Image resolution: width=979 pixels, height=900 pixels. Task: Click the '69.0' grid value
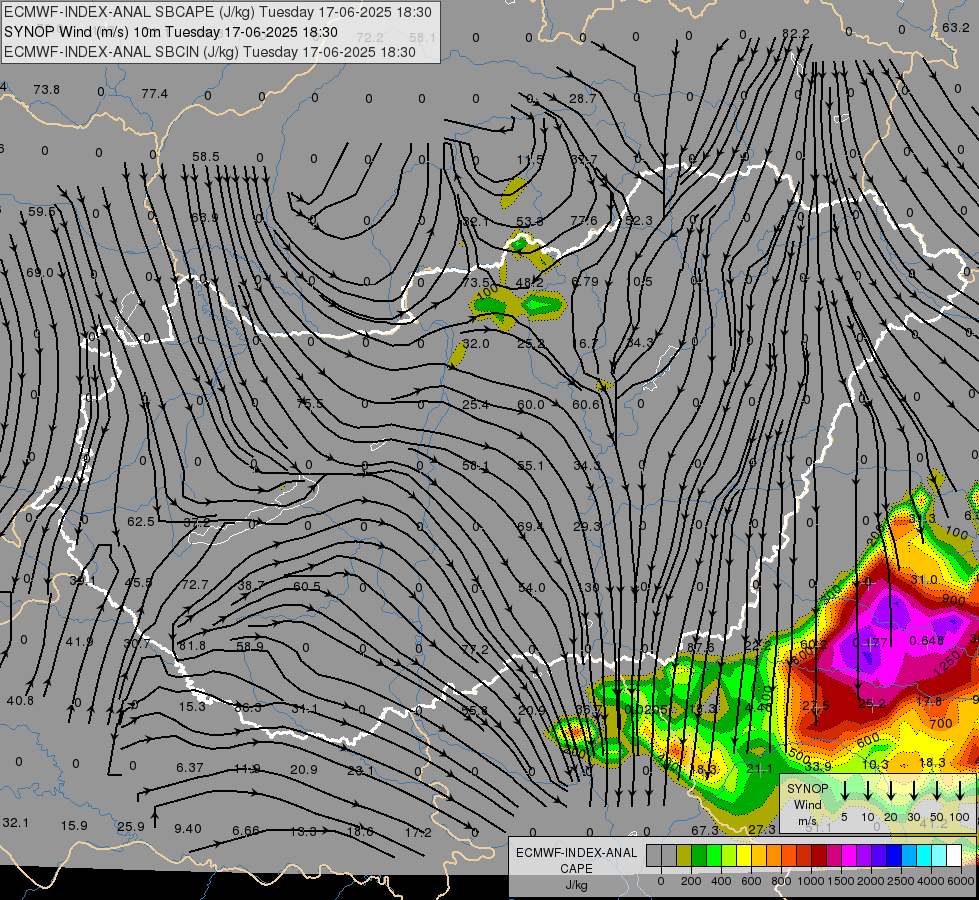[40, 273]
